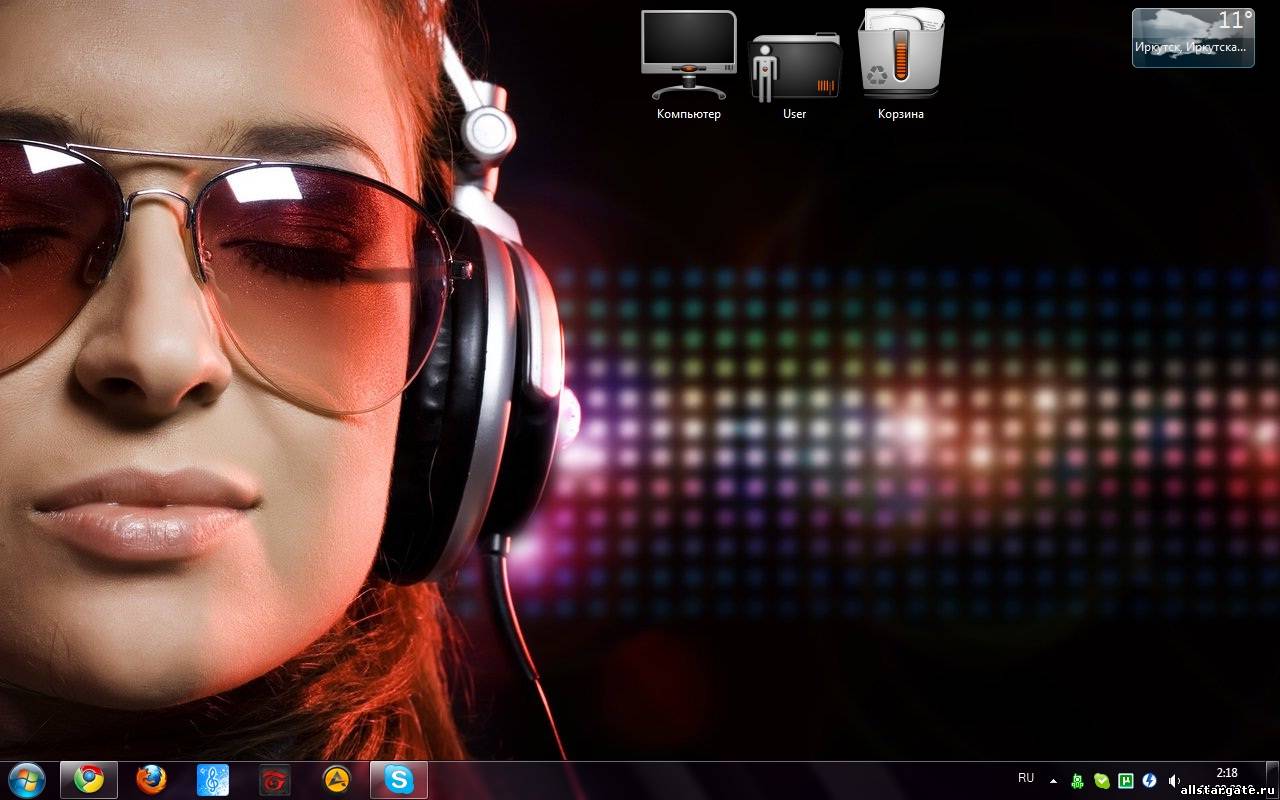This screenshot has height=800, width=1280.
Task: Open the Windows Start menu
Action: [x=27, y=779]
